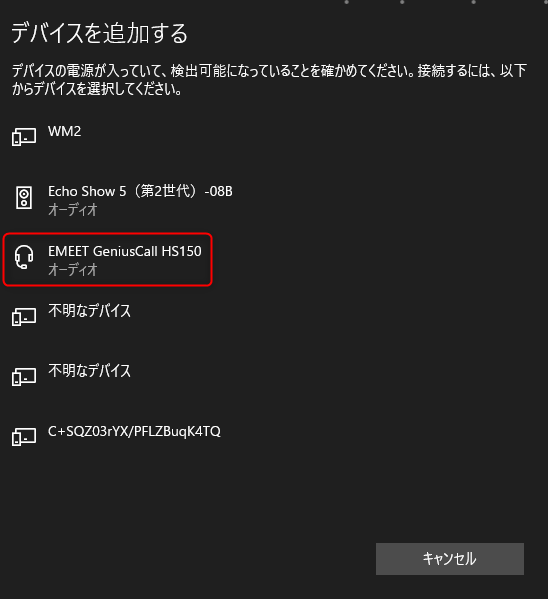Select the first 不明なデバイス label

(x=89, y=311)
